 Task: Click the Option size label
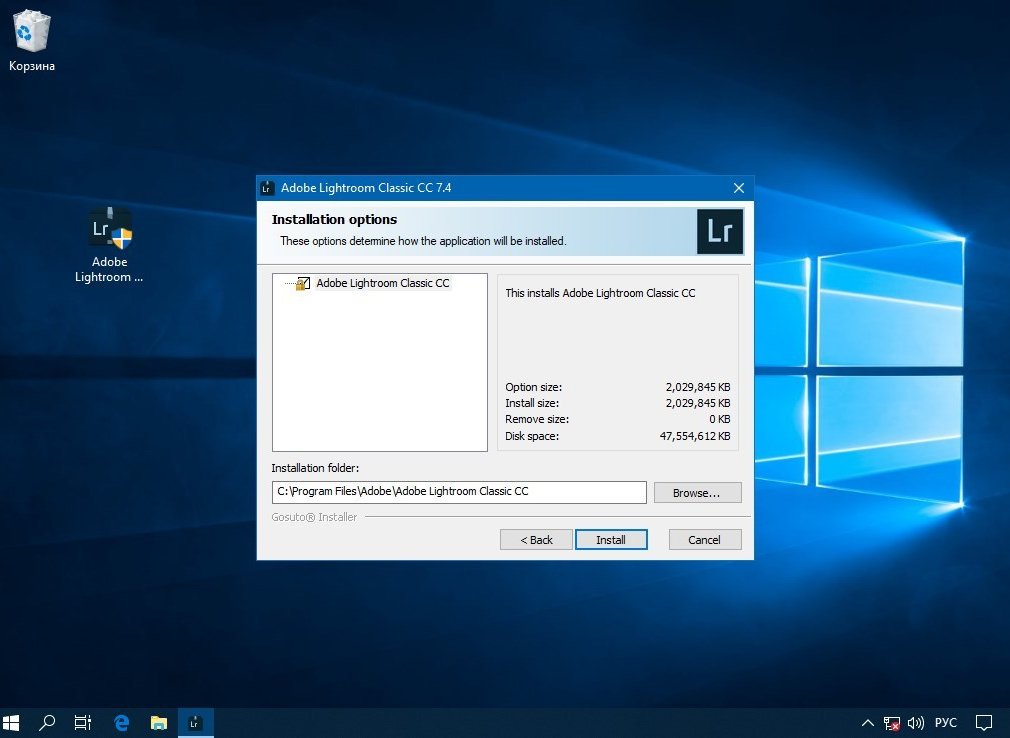click(533, 387)
